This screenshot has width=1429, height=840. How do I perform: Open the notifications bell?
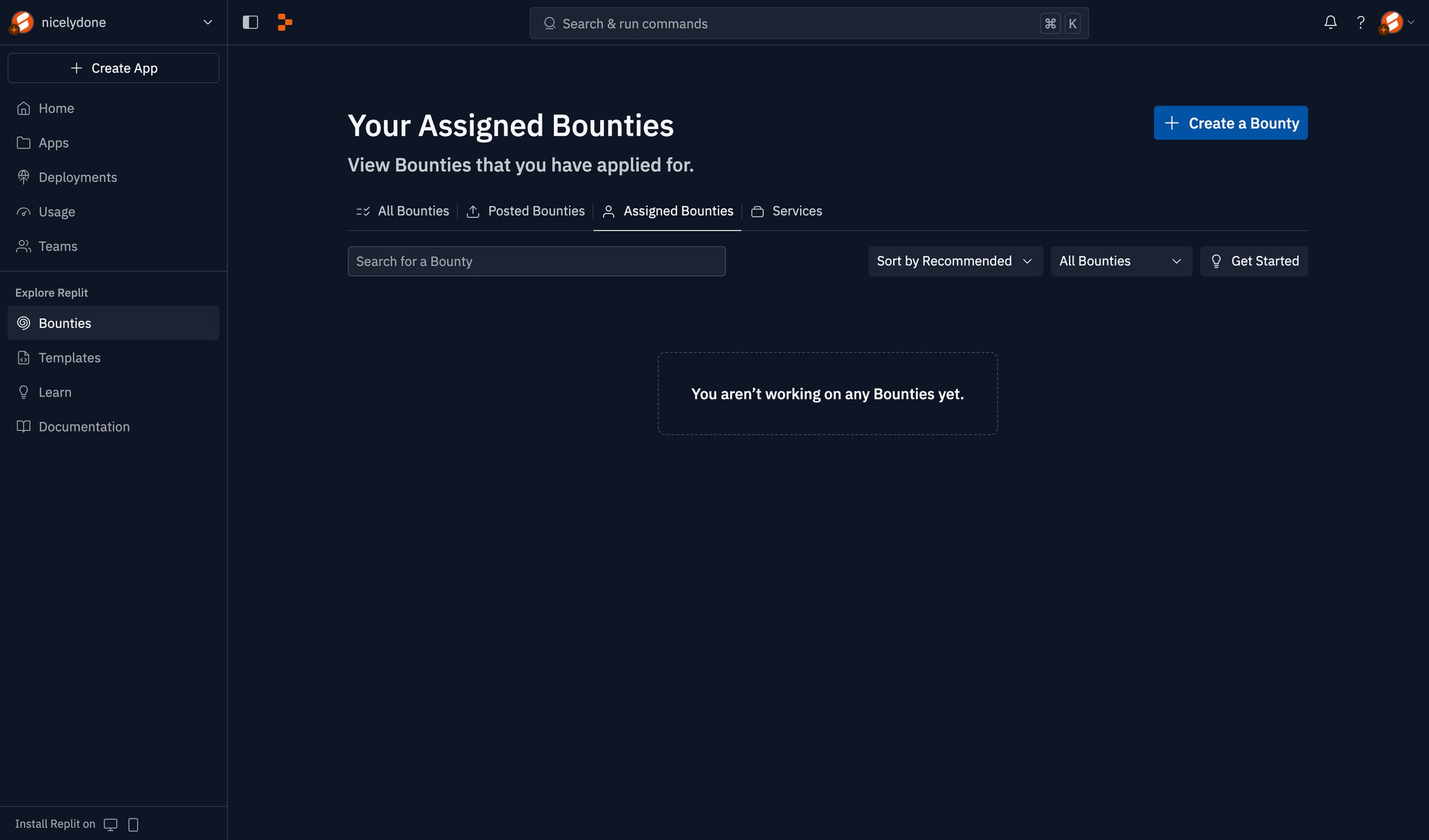pyautogui.click(x=1330, y=23)
